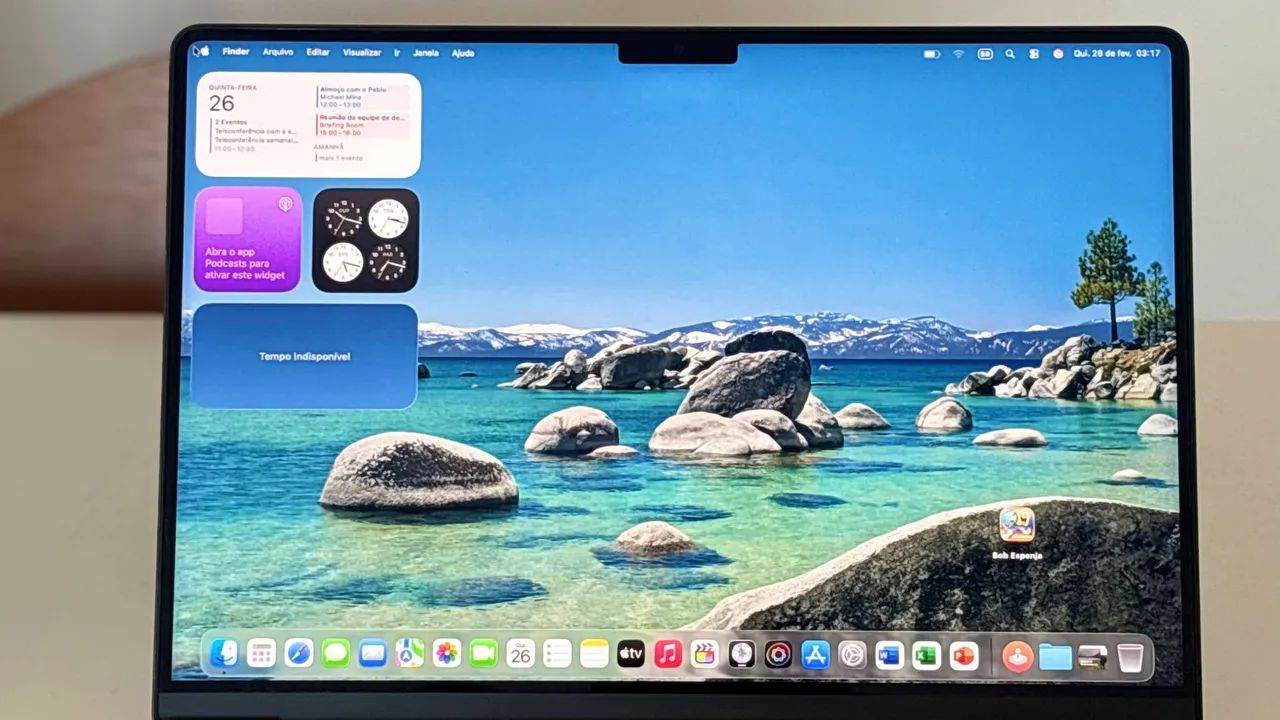Image resolution: width=1280 pixels, height=720 pixels.
Task: Open the Apple TV app in the Dock
Action: click(x=631, y=654)
